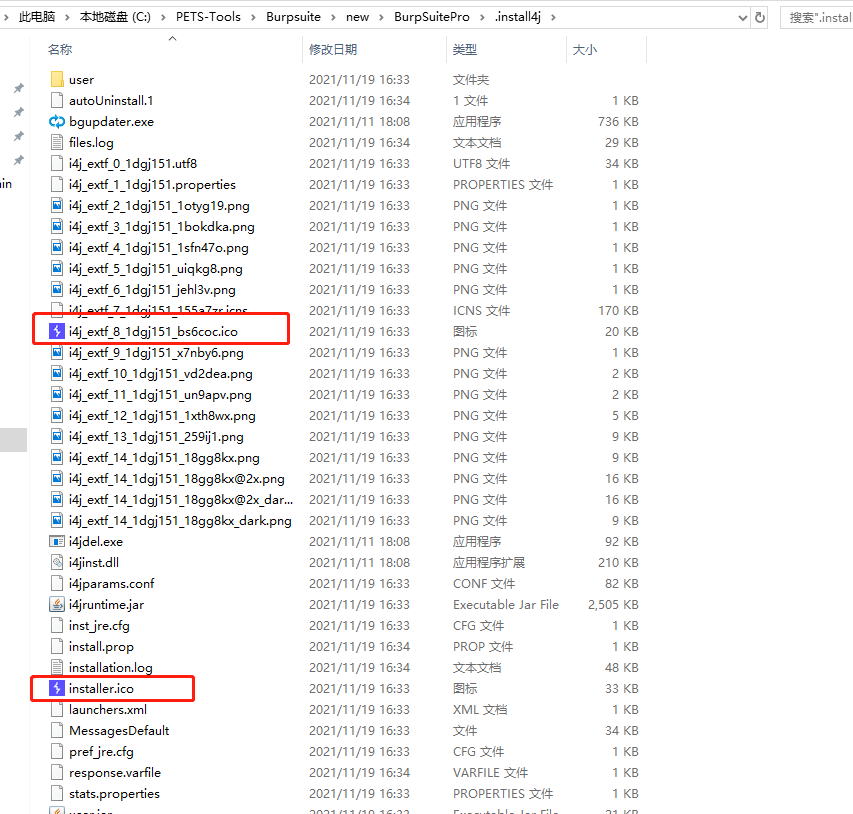Viewport: 853px width, 814px height.
Task: Navigate to Burpsuite in the breadcrumb
Action: pos(294,17)
